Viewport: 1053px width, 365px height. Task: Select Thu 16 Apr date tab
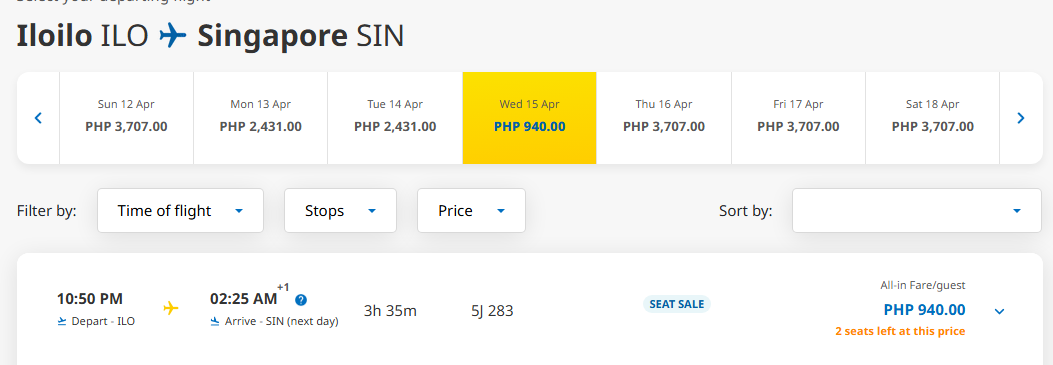tap(664, 118)
